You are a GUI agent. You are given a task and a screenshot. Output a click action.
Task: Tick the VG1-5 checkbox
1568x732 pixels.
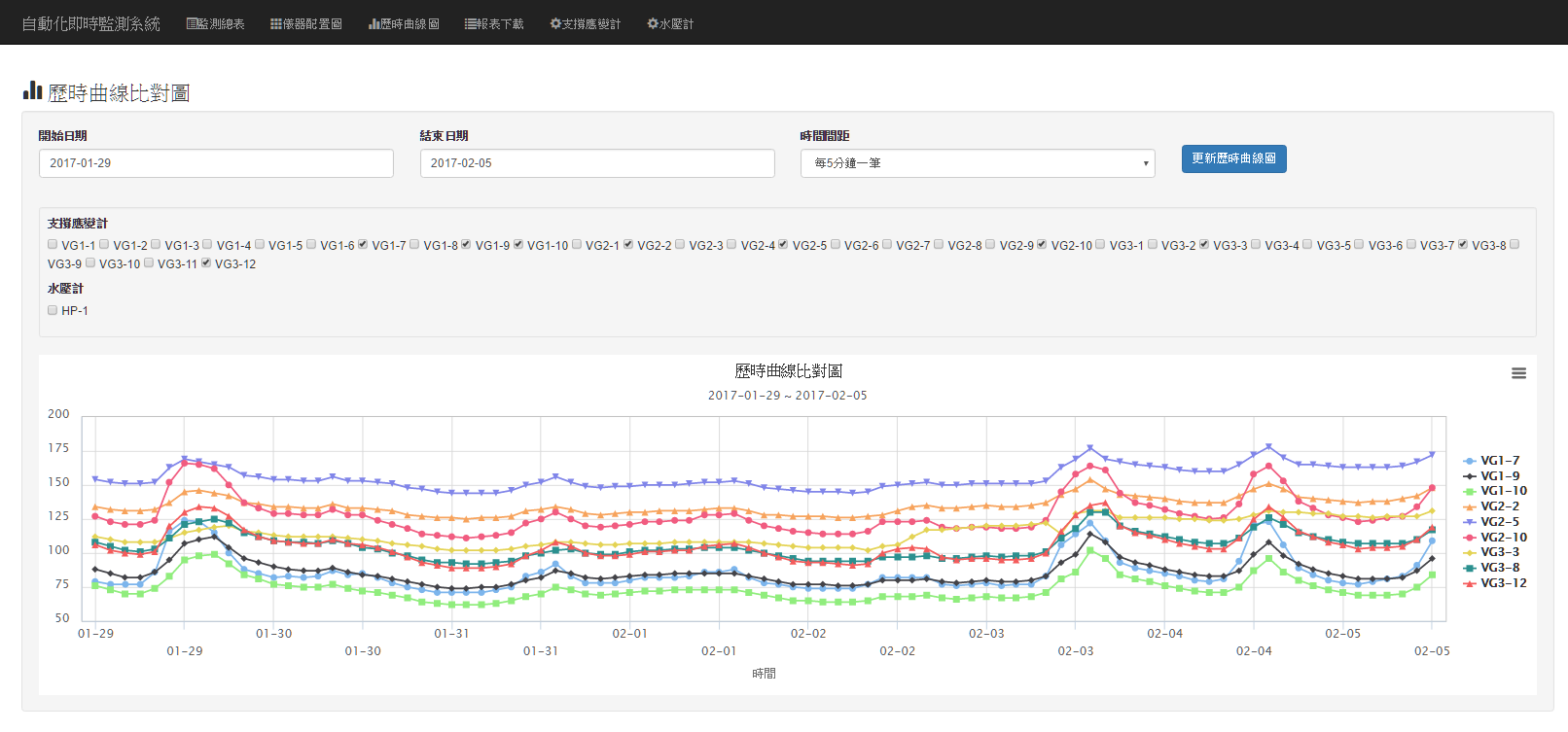(x=260, y=245)
